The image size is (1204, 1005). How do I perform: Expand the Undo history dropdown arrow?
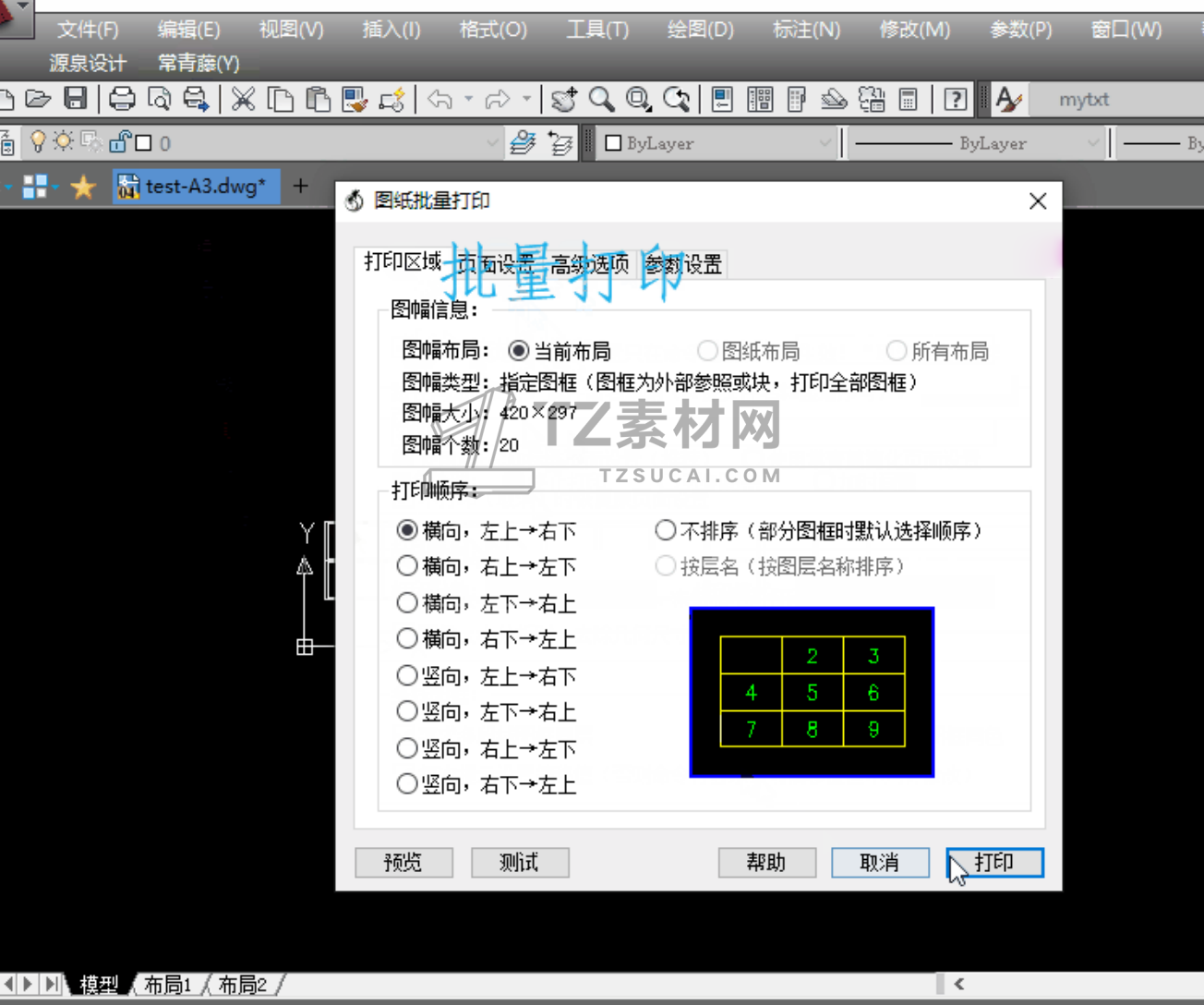tap(468, 99)
